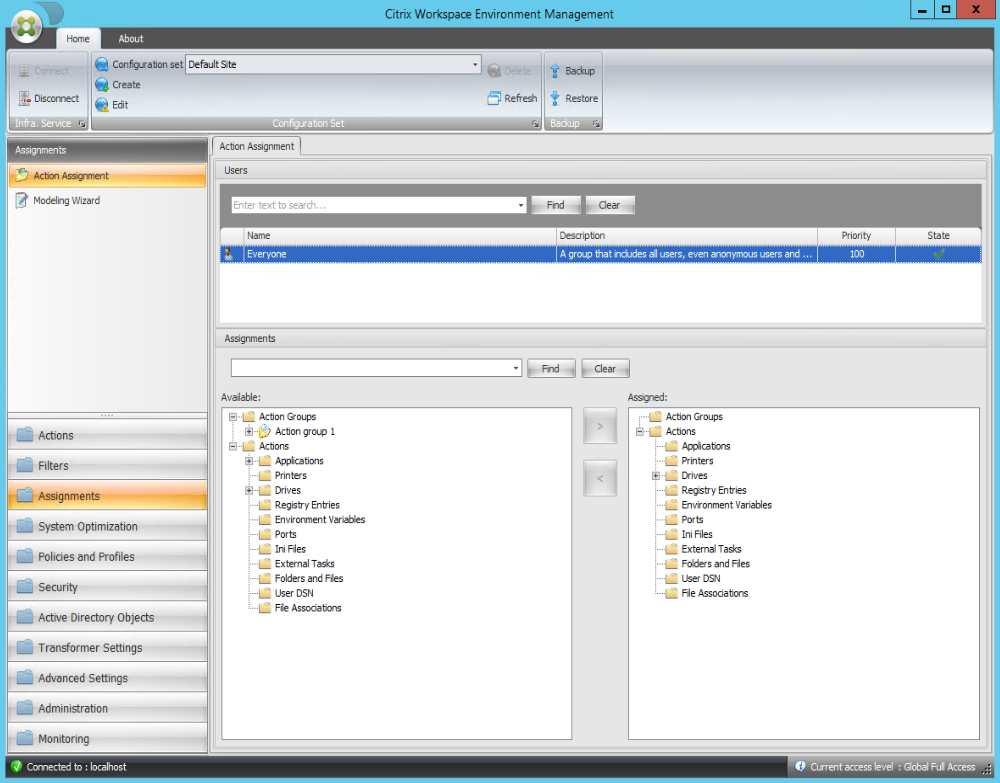Screen dimensions: 1000x783
Task: Click the Refresh icon in ribbon
Action: [x=495, y=98]
